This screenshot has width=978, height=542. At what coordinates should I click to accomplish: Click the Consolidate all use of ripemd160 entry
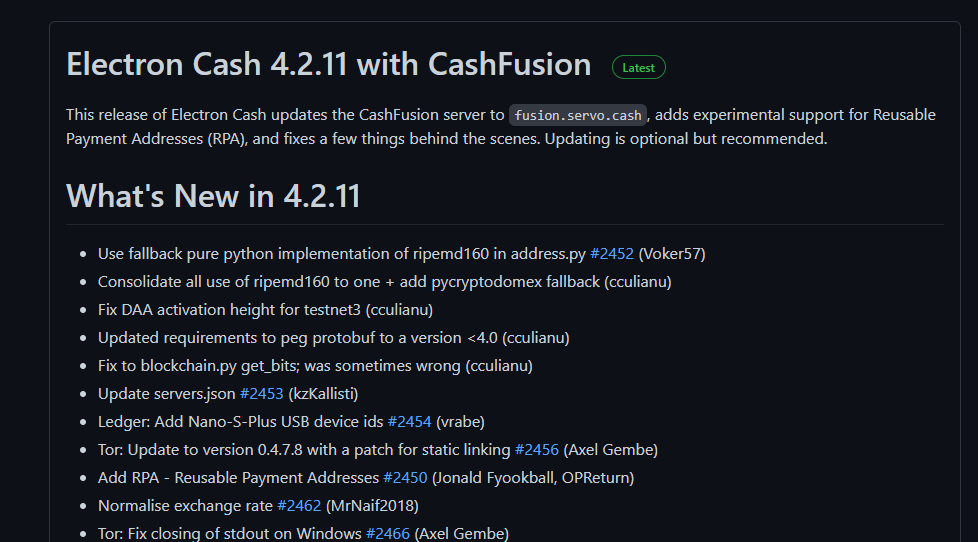point(384,282)
